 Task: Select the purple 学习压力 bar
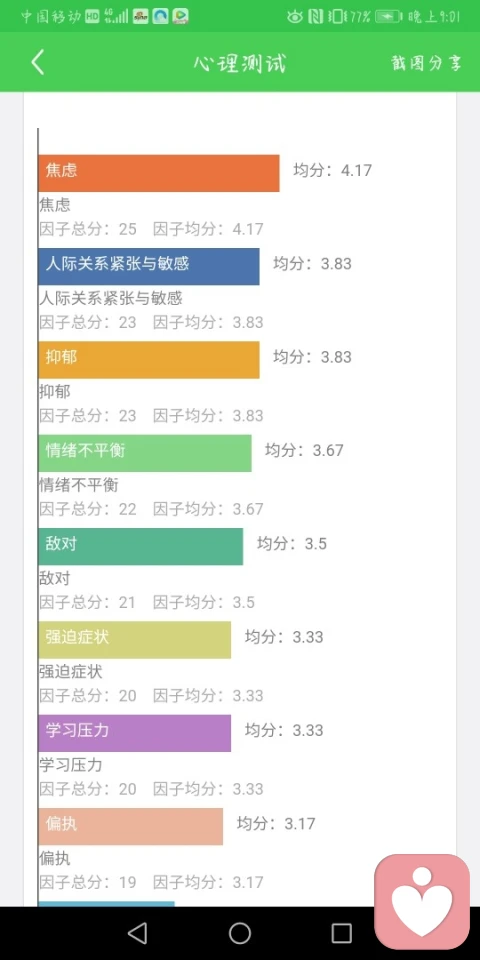pyautogui.click(x=135, y=733)
